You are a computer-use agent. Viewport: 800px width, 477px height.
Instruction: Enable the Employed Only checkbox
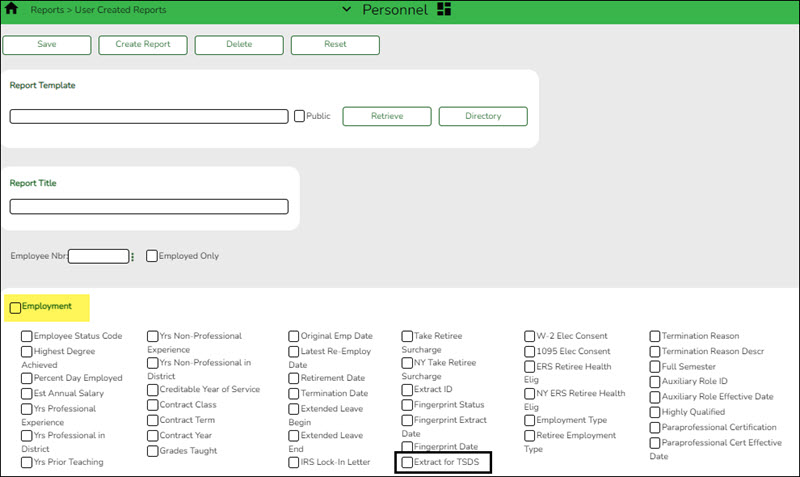(x=152, y=256)
